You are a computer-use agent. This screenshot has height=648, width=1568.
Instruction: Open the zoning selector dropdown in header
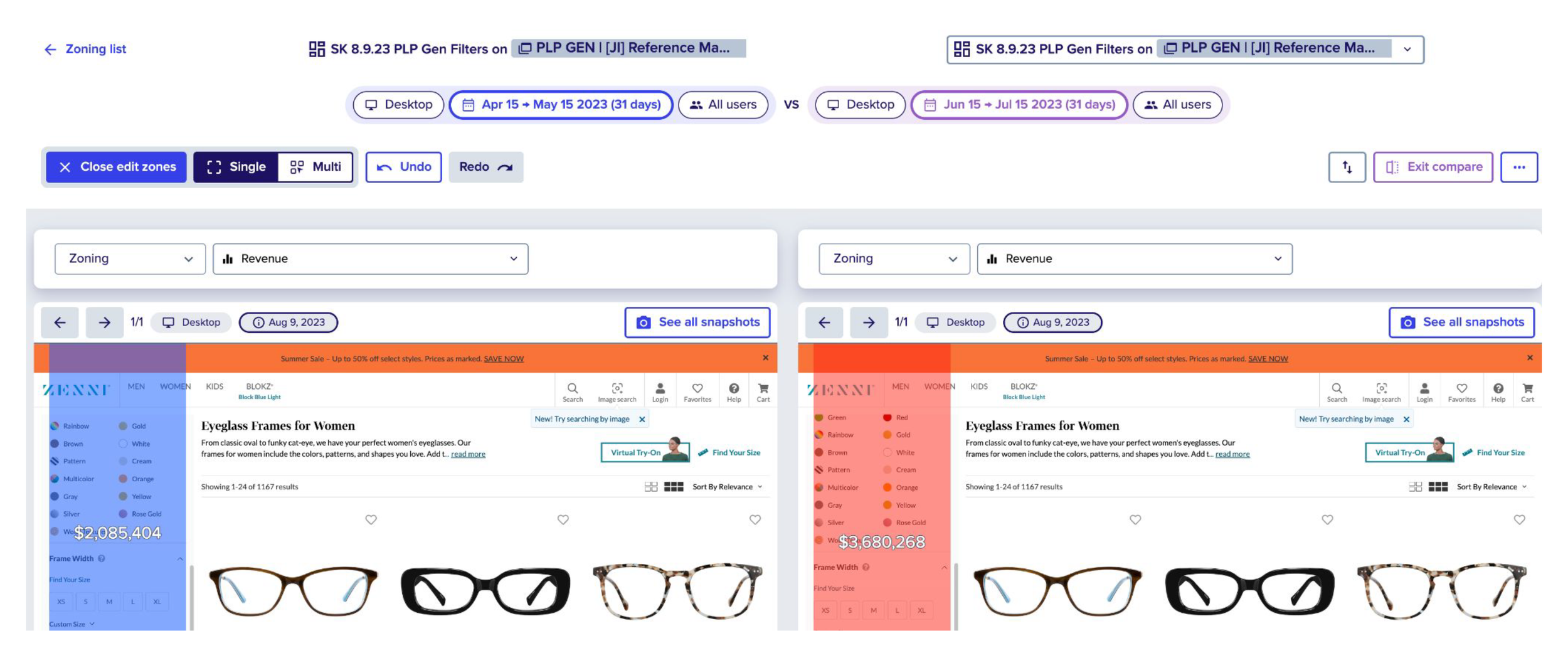tap(1185, 49)
